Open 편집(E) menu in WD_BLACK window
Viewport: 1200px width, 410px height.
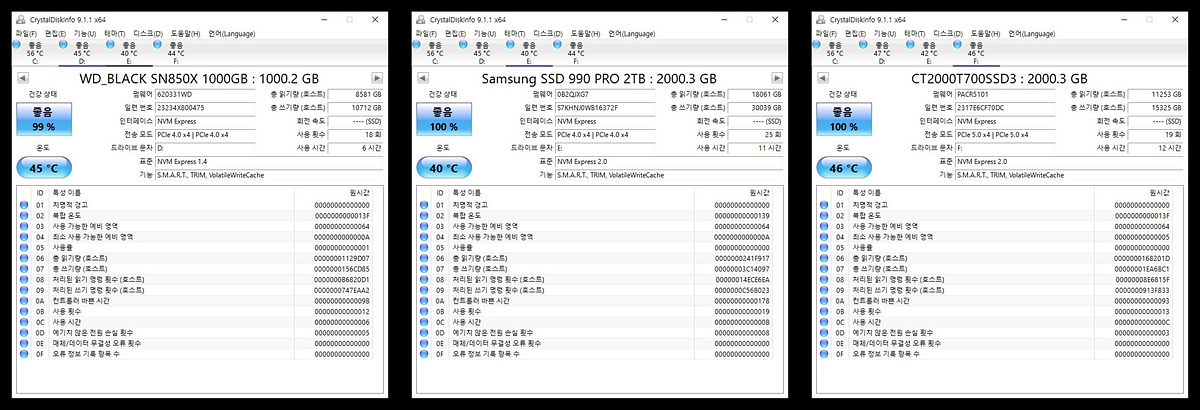tap(55, 34)
